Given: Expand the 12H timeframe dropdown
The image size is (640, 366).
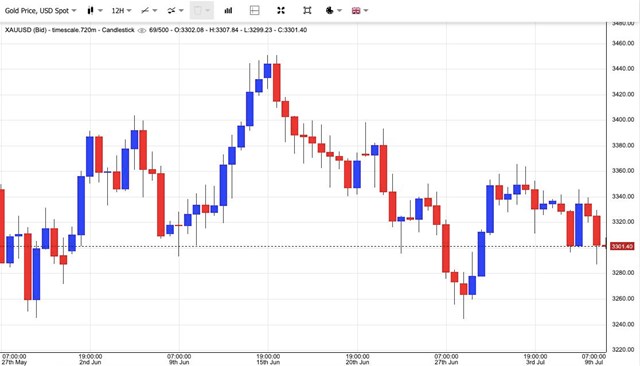Looking at the screenshot, I should [121, 11].
